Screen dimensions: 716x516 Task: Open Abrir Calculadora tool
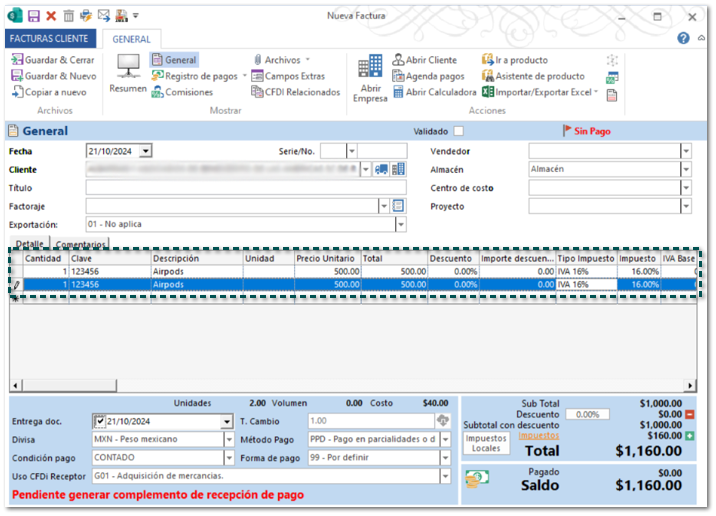click(398, 92)
